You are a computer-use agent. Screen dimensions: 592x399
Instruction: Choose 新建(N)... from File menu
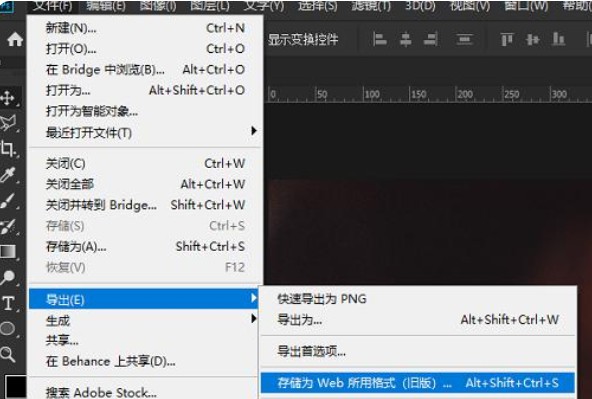145,28
